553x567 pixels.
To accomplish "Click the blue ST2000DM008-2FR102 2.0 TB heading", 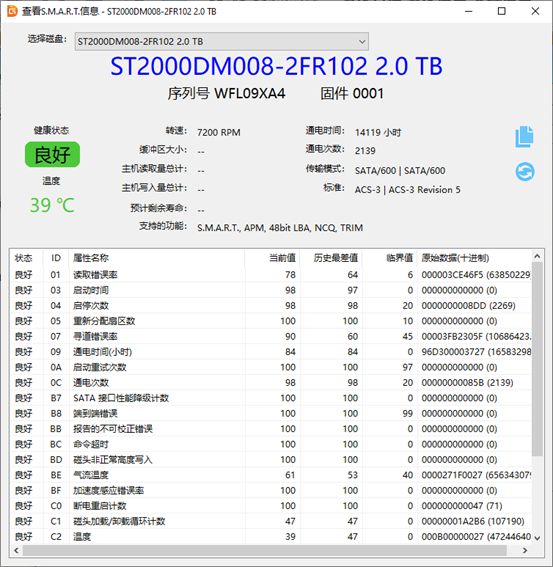I will pyautogui.click(x=276, y=67).
